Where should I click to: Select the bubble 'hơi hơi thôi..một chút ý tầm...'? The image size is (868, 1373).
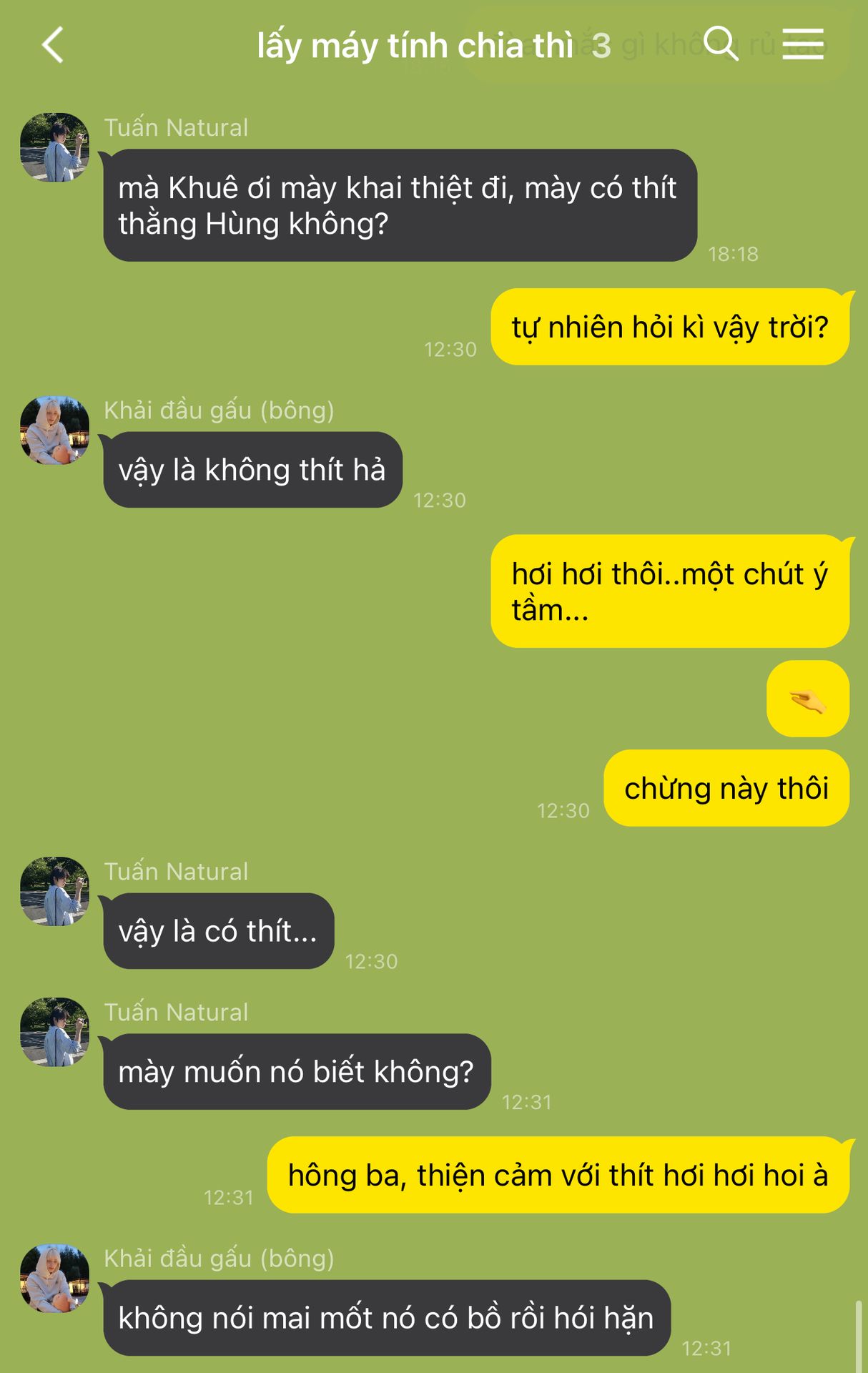pyautogui.click(x=671, y=591)
